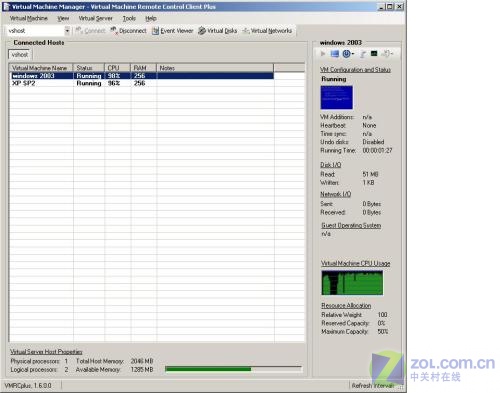This screenshot has height=393, width=500.
Task: Open the Help menu
Action: coord(151,18)
